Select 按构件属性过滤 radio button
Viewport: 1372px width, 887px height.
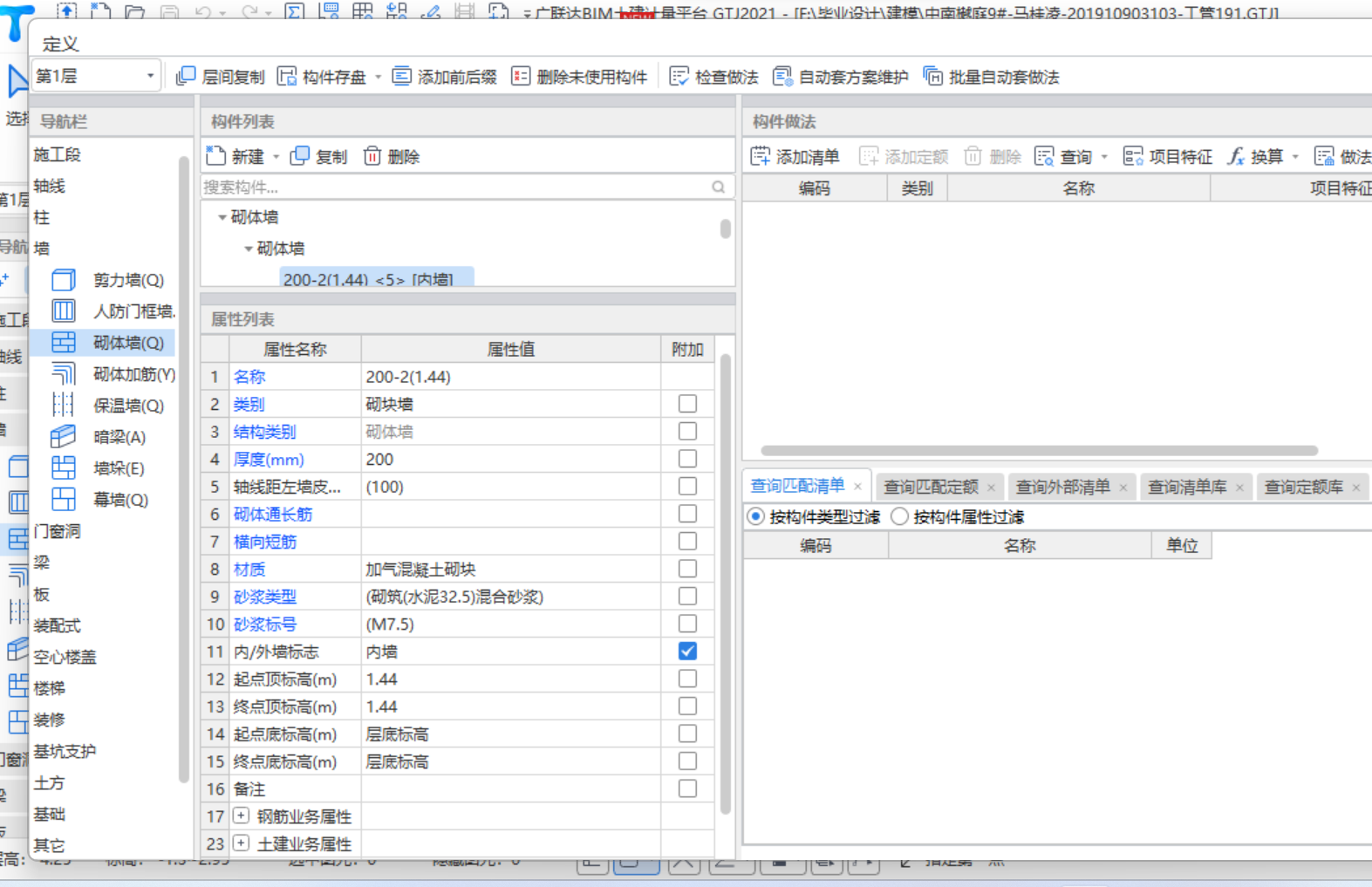pos(899,516)
